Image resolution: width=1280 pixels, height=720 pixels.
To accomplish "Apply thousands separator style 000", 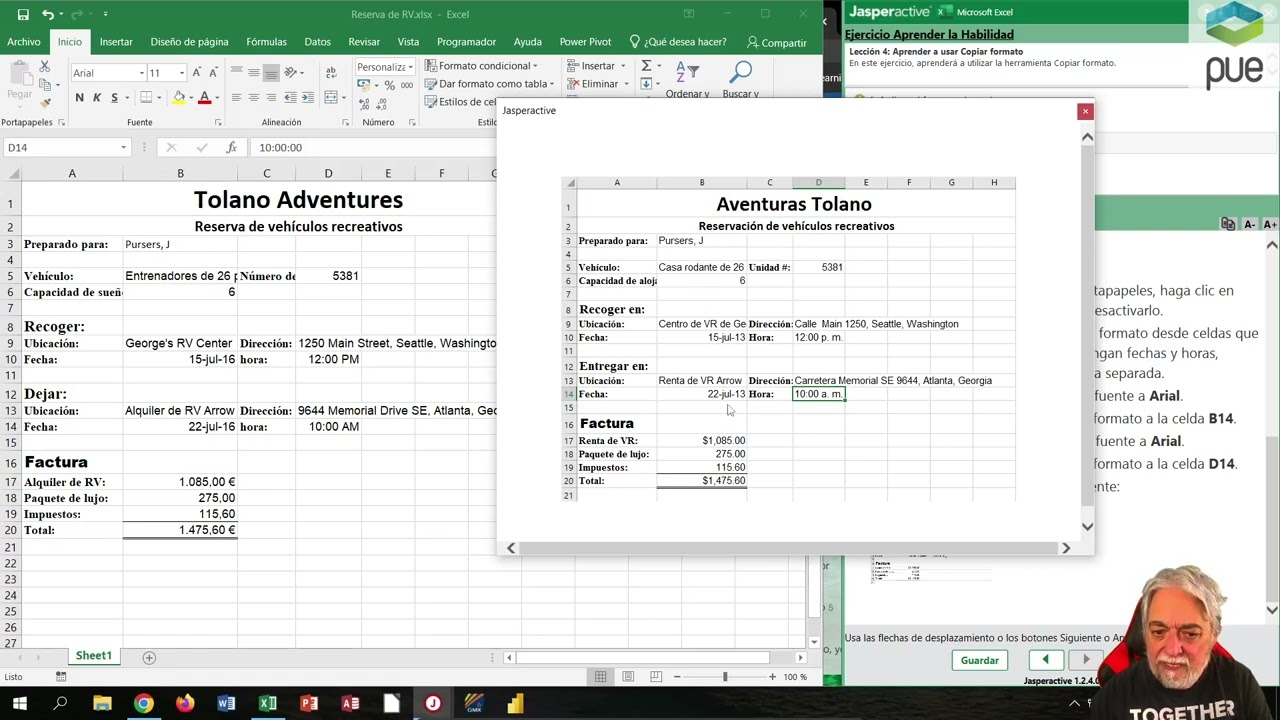I will coord(406,86).
